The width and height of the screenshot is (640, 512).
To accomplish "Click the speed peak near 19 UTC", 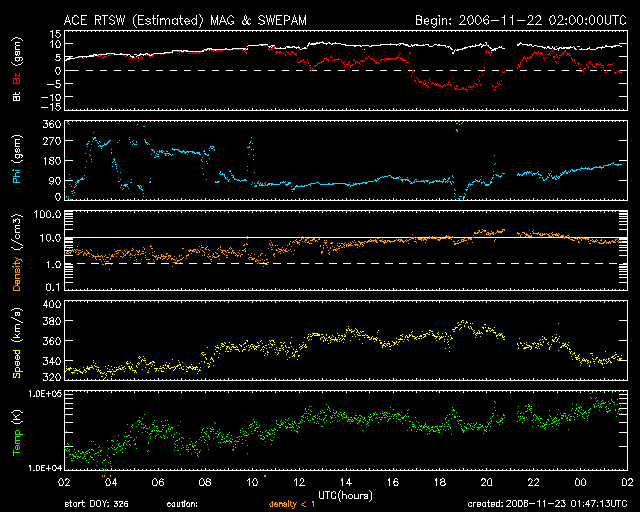I will (463, 323).
